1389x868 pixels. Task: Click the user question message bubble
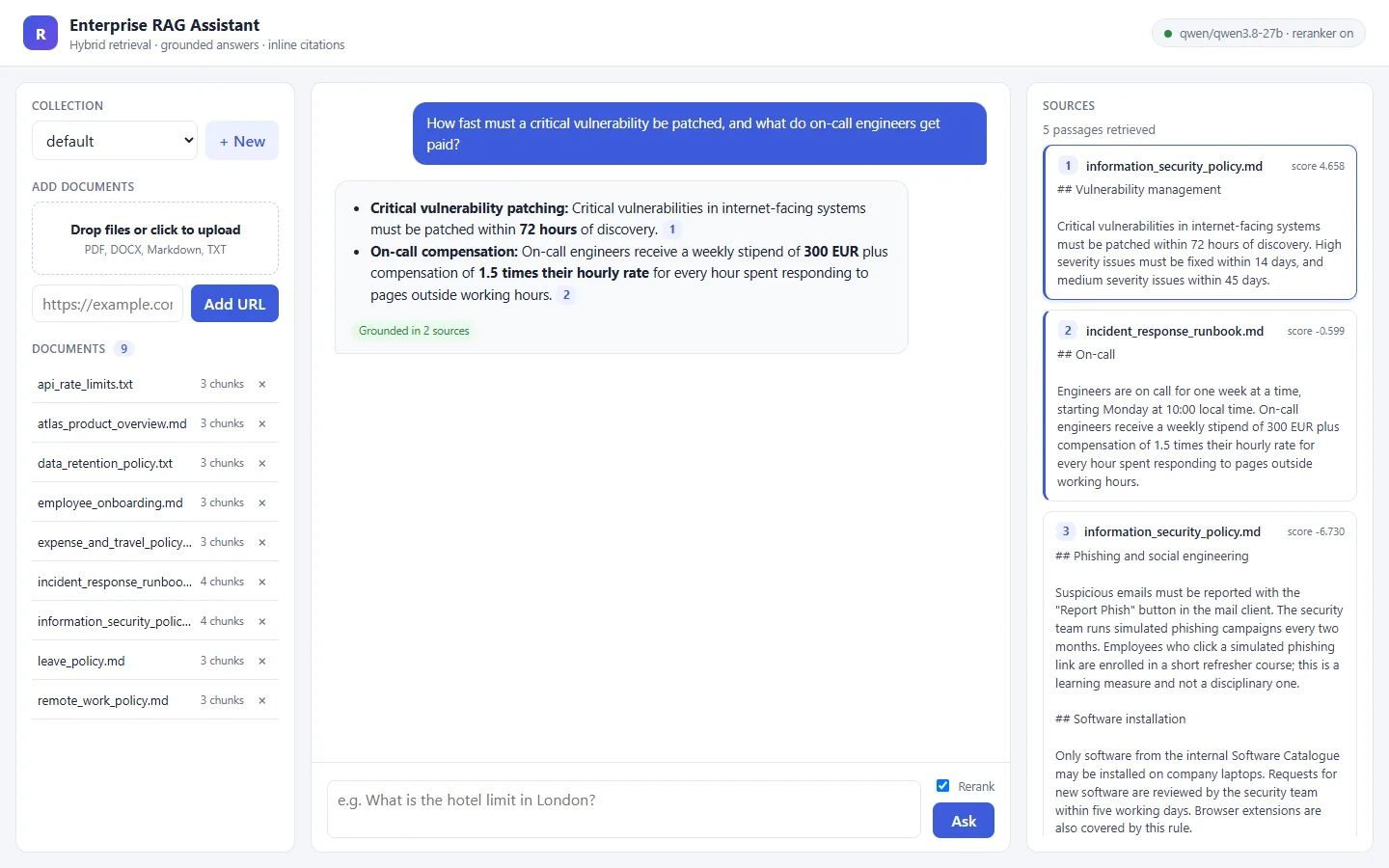pyautogui.click(x=699, y=134)
